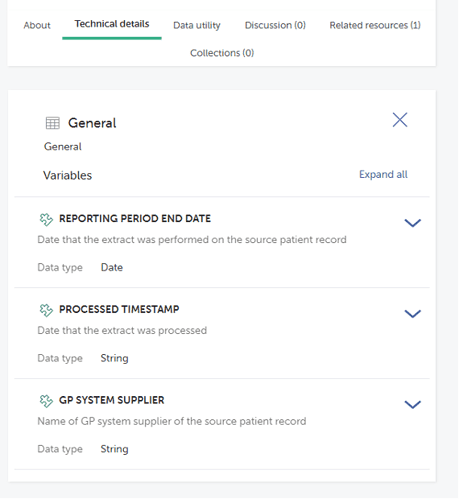459x499 pixels.
Task: Click the Variables section heading
Action: click(x=67, y=175)
